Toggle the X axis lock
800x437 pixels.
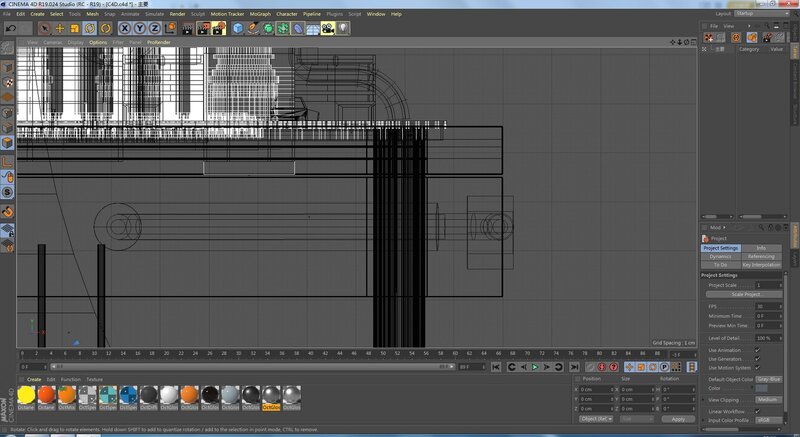tap(126, 29)
